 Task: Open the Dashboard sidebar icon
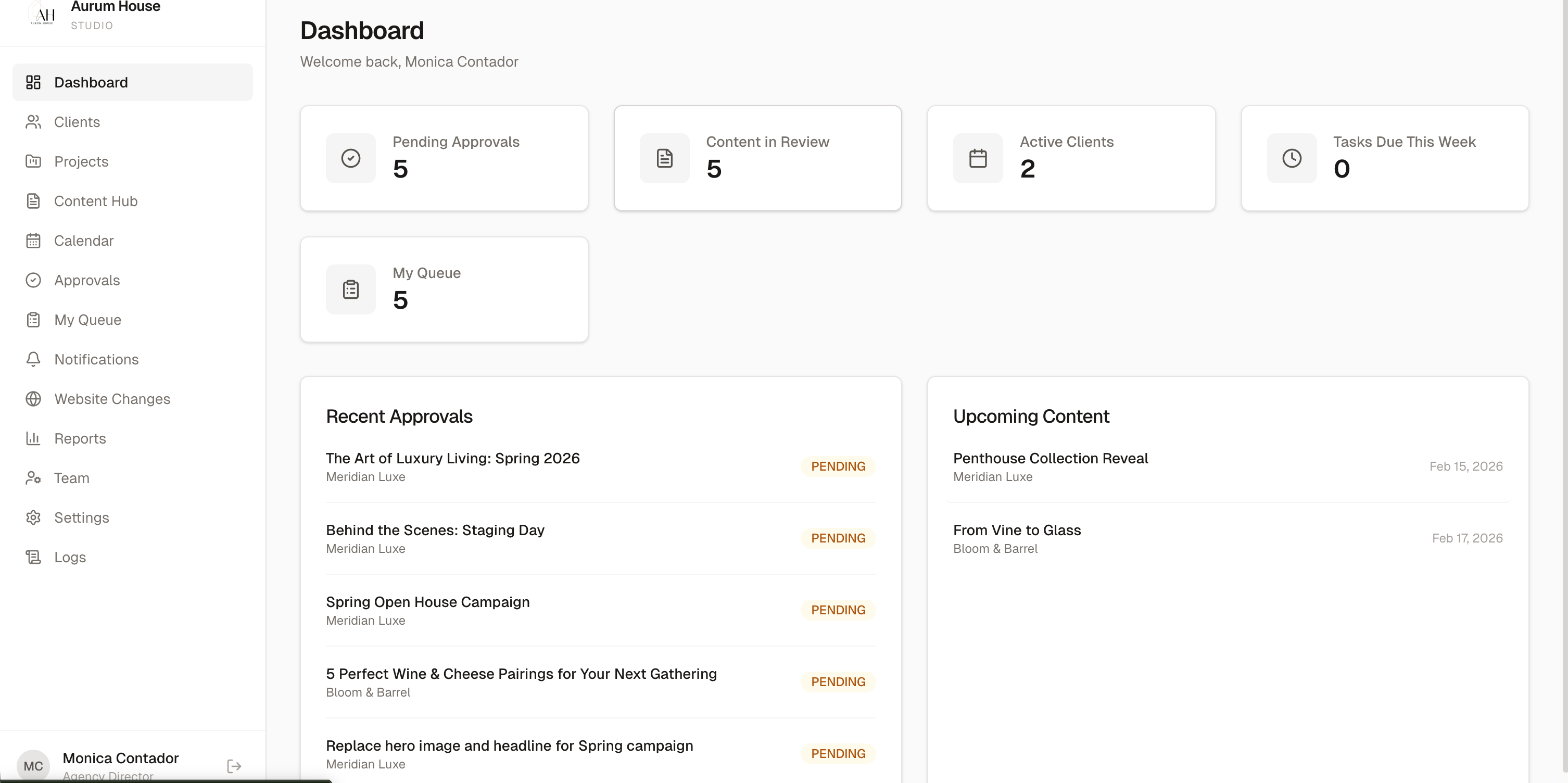pos(33,82)
